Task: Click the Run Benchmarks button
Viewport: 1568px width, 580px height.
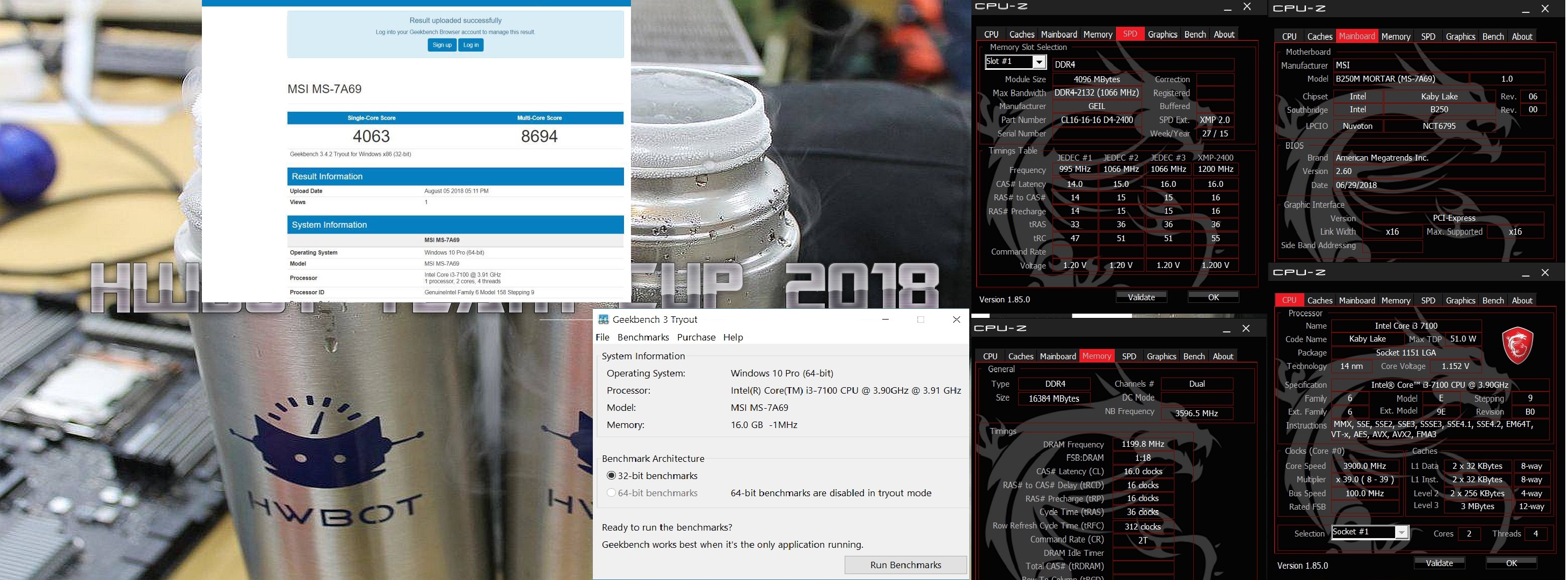Action: [x=905, y=565]
